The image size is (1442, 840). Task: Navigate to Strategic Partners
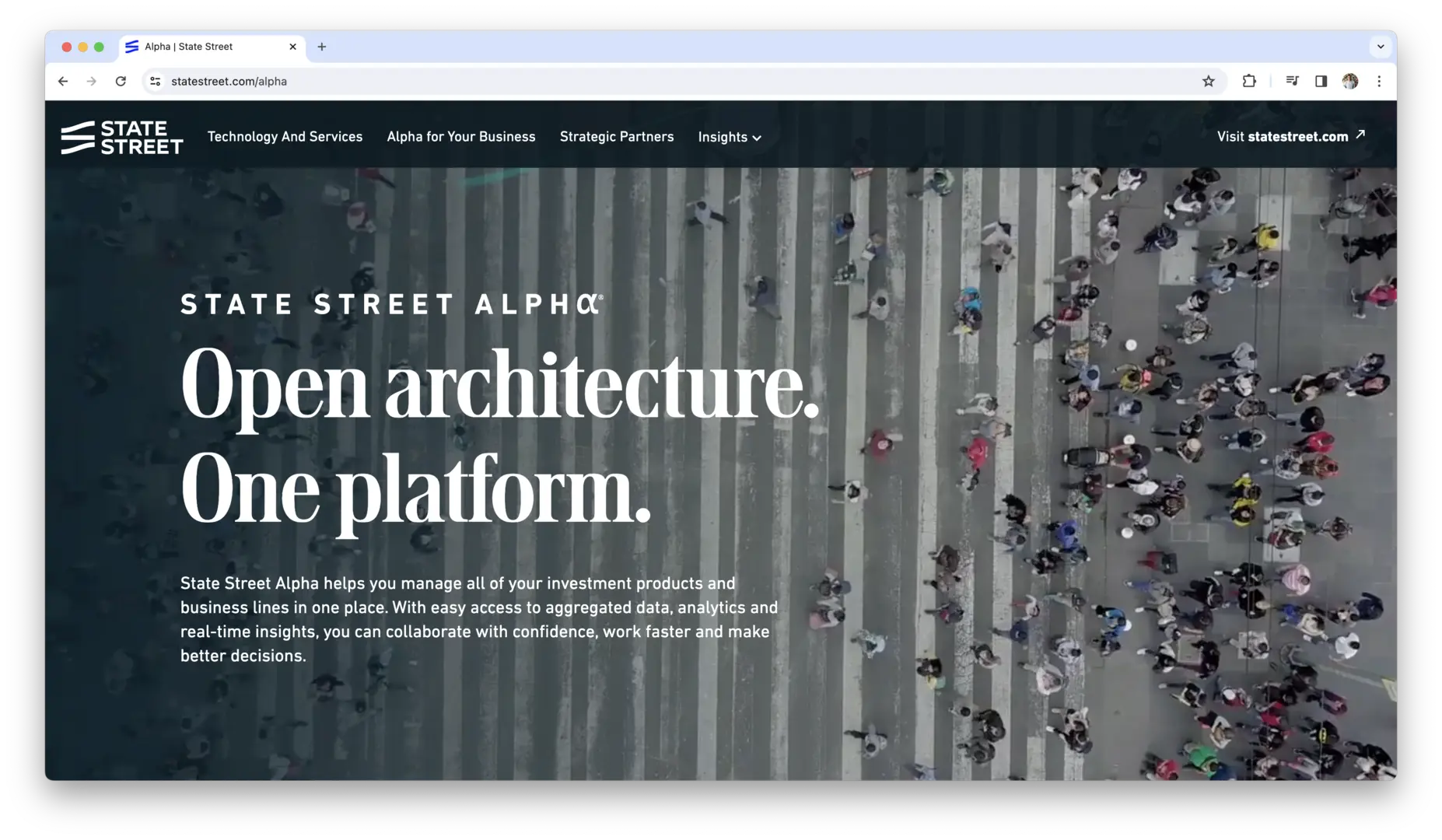click(x=617, y=137)
